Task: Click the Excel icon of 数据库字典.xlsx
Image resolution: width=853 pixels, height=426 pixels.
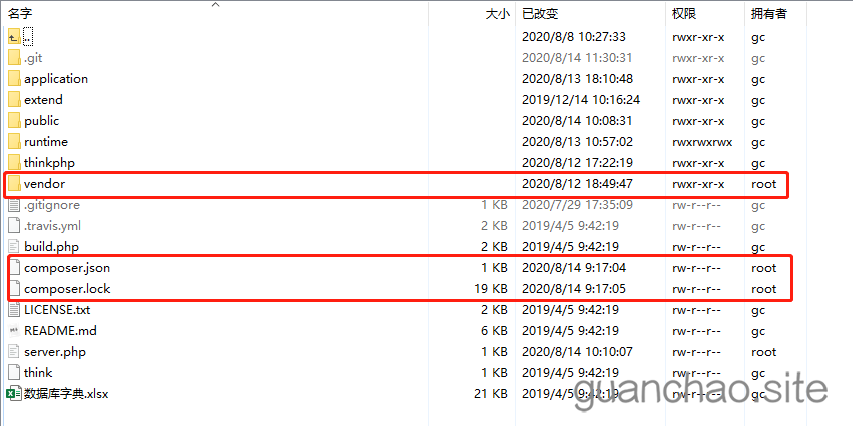Action: (x=14, y=394)
